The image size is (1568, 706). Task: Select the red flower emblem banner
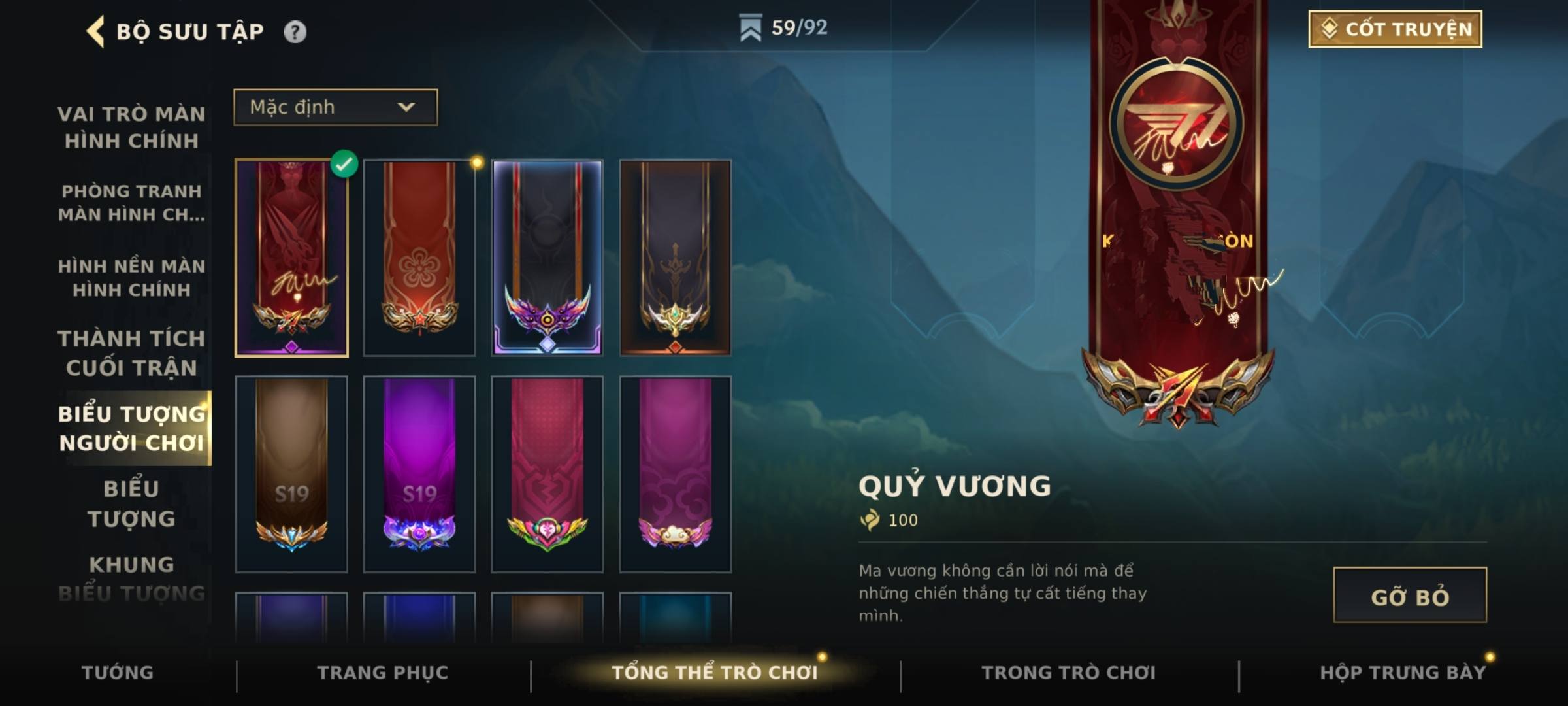click(419, 258)
